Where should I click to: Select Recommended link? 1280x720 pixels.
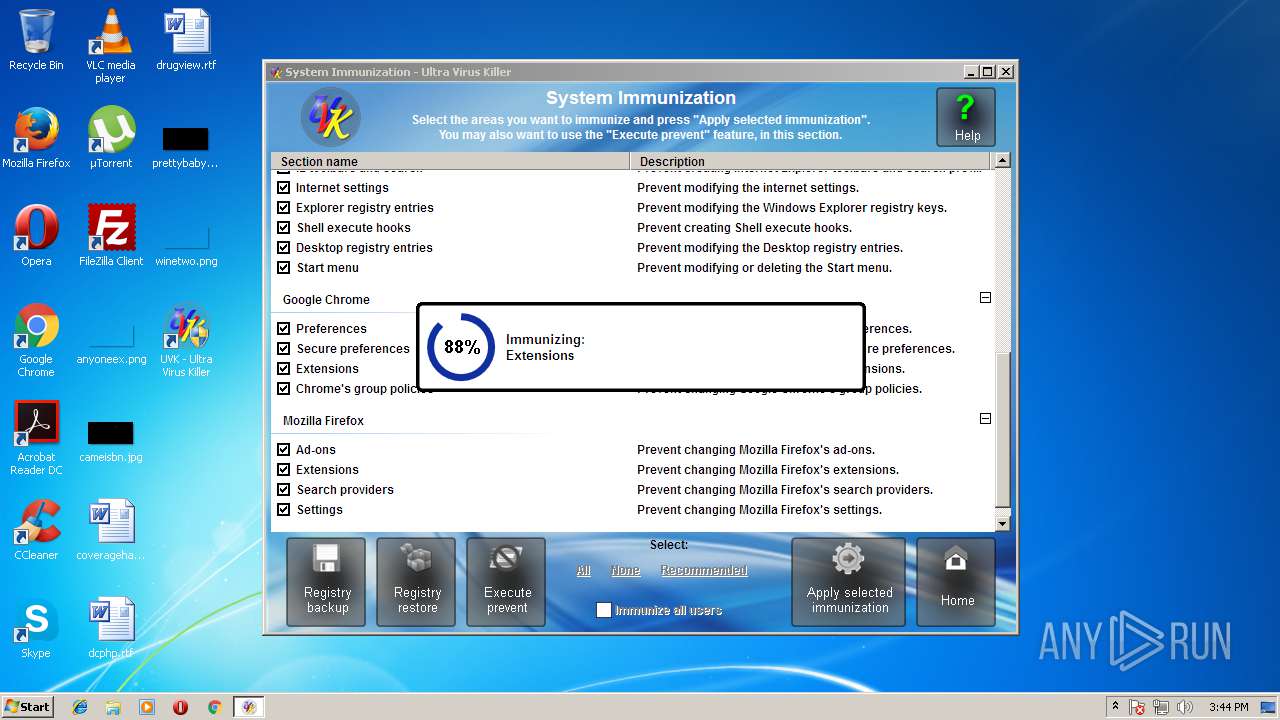tap(704, 570)
